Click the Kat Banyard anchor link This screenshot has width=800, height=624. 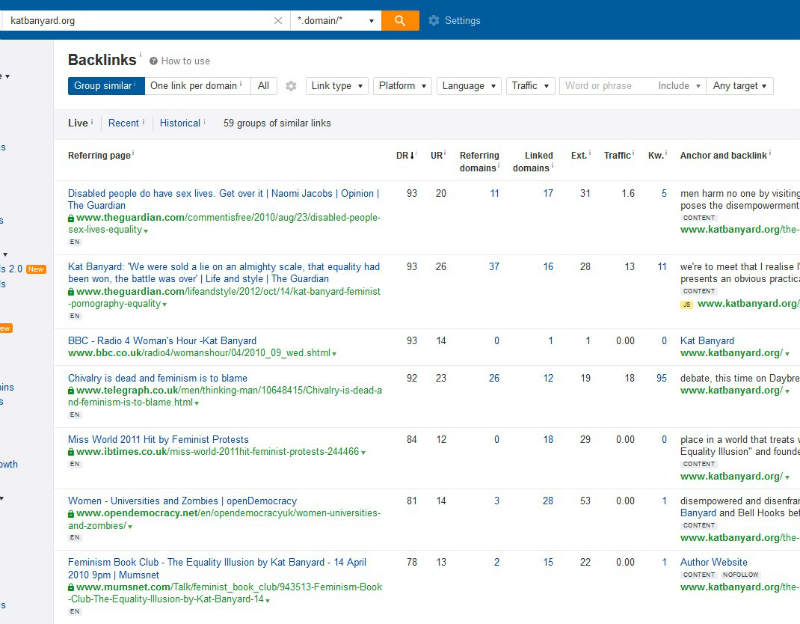click(707, 340)
